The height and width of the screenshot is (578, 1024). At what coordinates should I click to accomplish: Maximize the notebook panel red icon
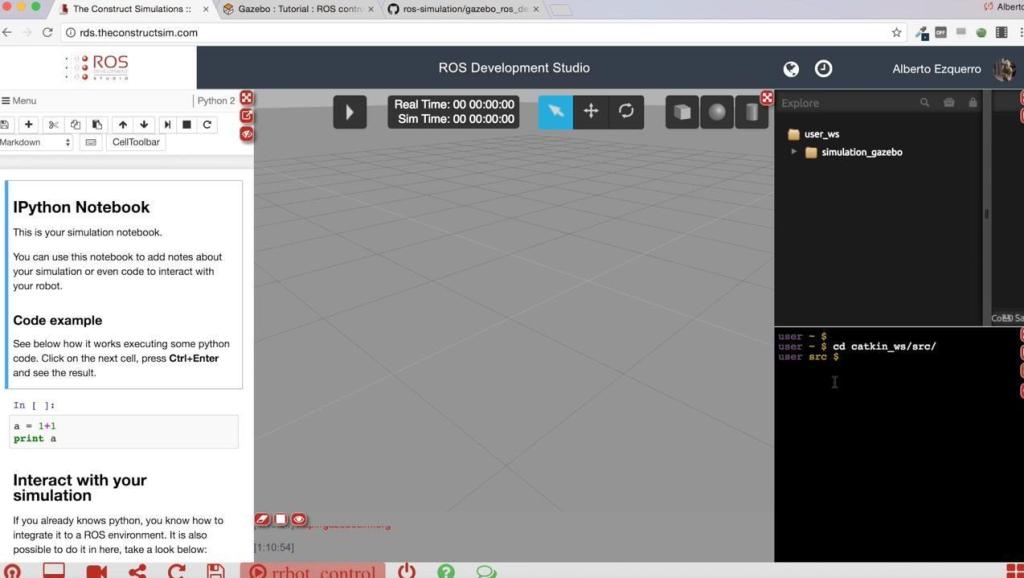coord(247,97)
